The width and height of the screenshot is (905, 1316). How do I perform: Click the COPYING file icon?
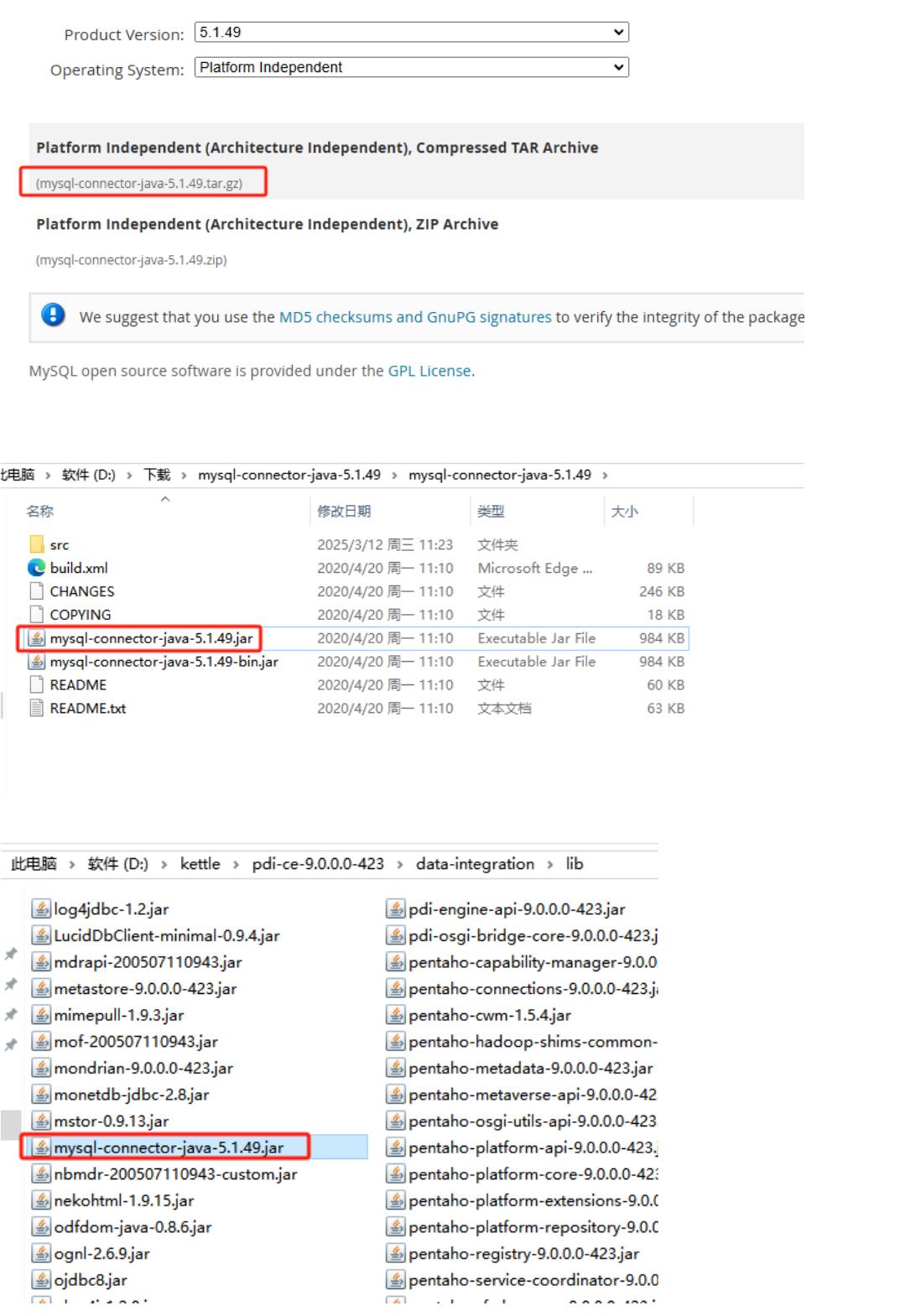click(36, 615)
